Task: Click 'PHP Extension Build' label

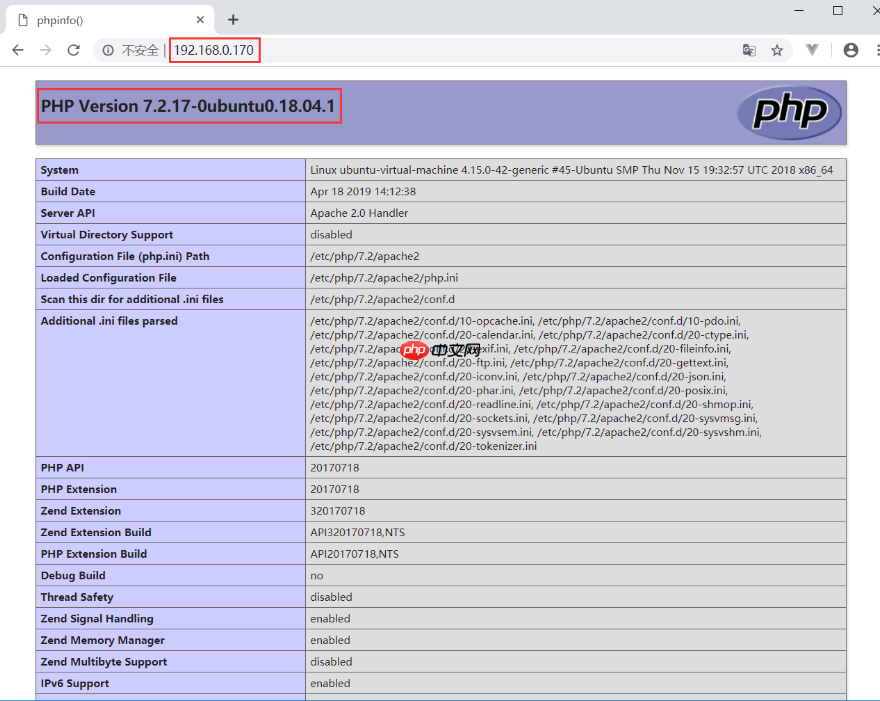Action: click(94, 554)
